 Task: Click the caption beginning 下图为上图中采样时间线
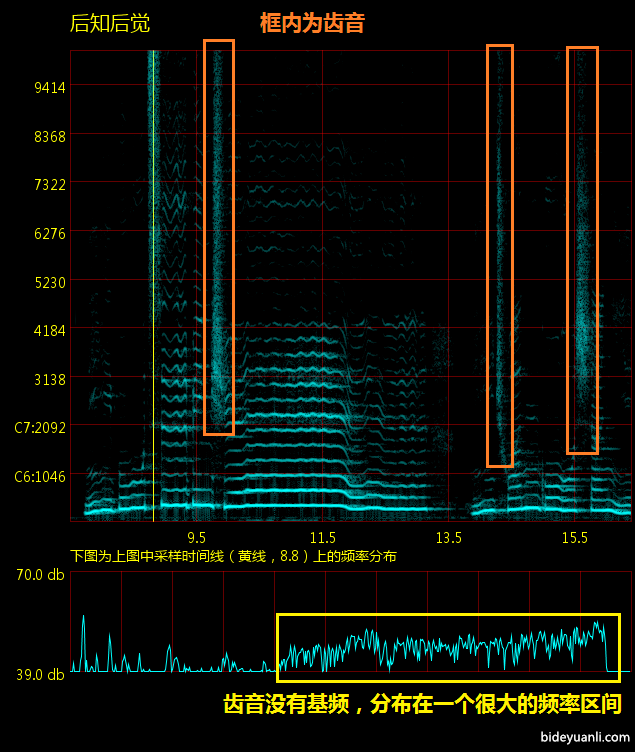tap(233, 556)
